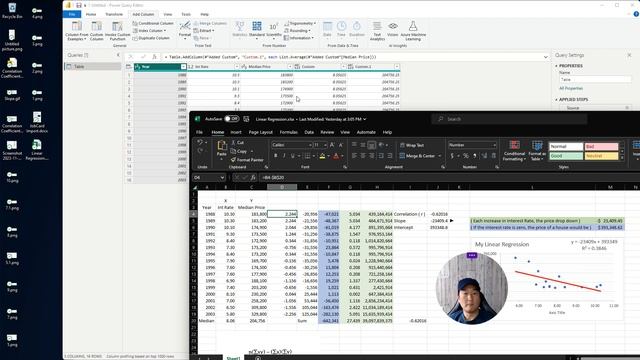
Task: Switch to the View tab in Power Query
Action: (x=168, y=14)
